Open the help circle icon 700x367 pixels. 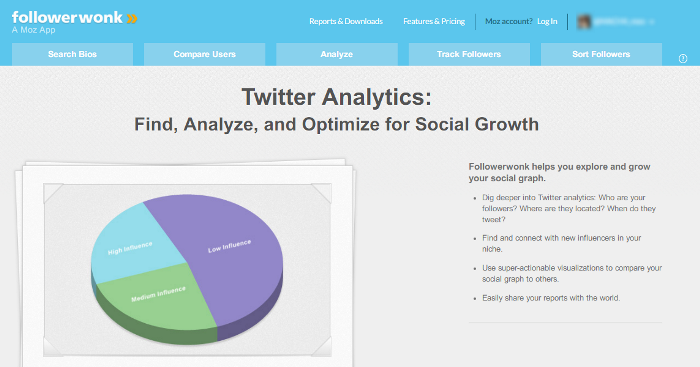(683, 58)
